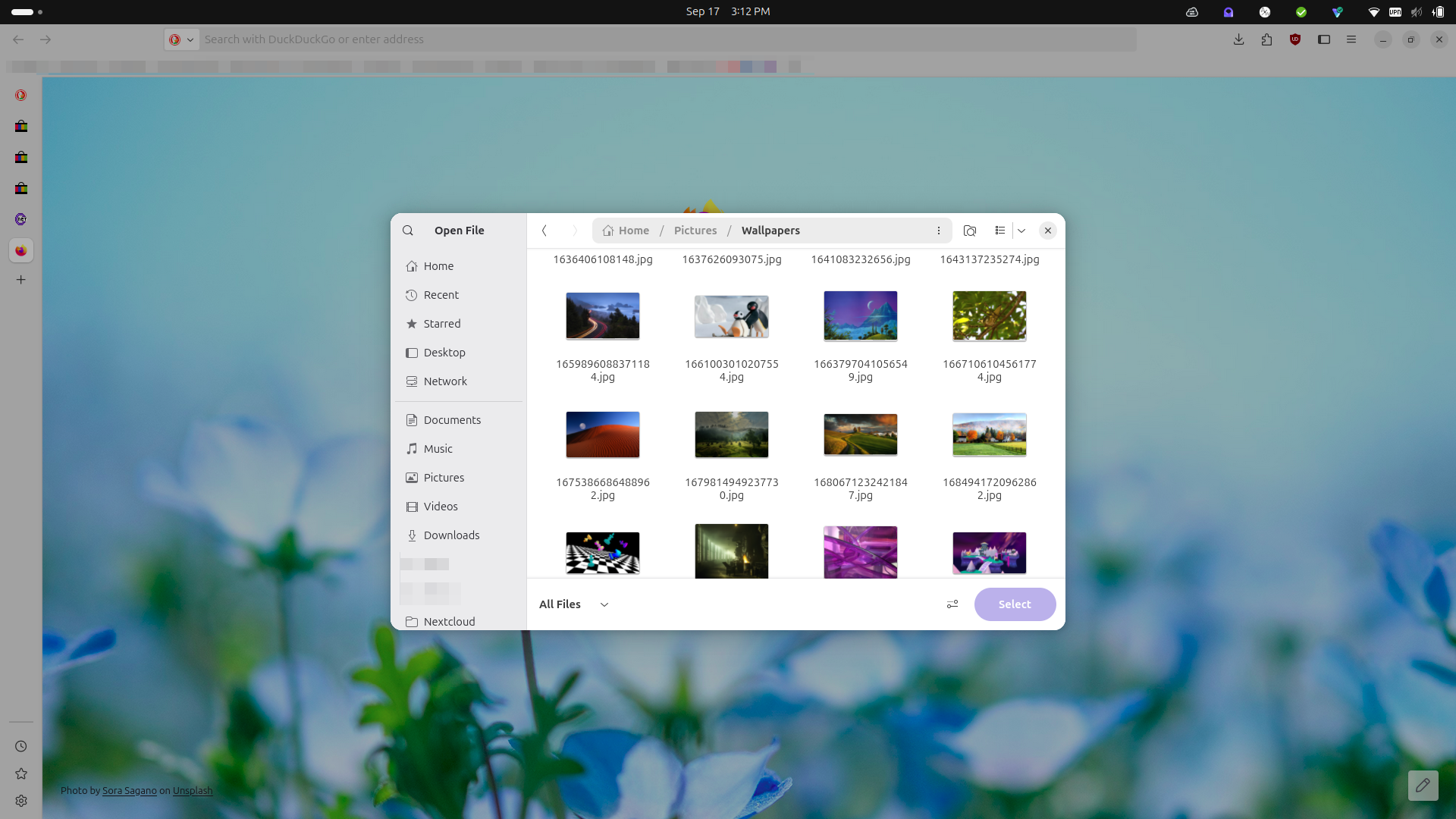Open the All Files filter dropdown

(x=574, y=604)
